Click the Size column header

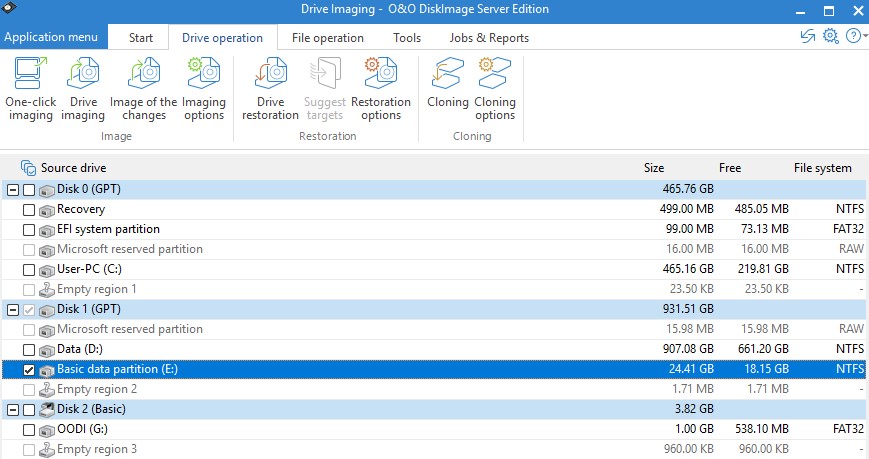[x=653, y=168]
